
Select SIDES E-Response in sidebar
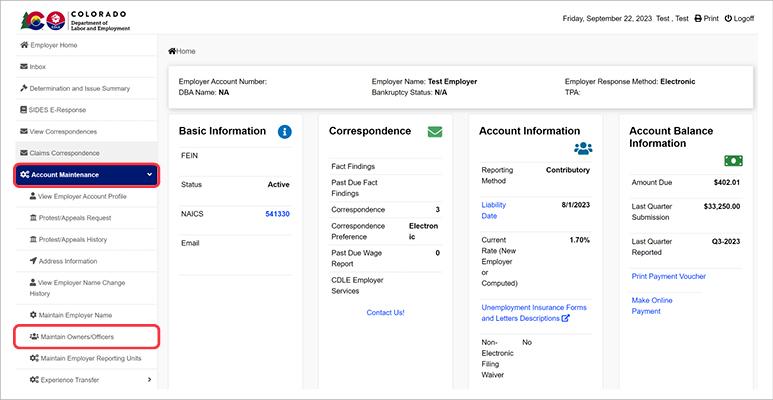pyautogui.click(x=64, y=109)
